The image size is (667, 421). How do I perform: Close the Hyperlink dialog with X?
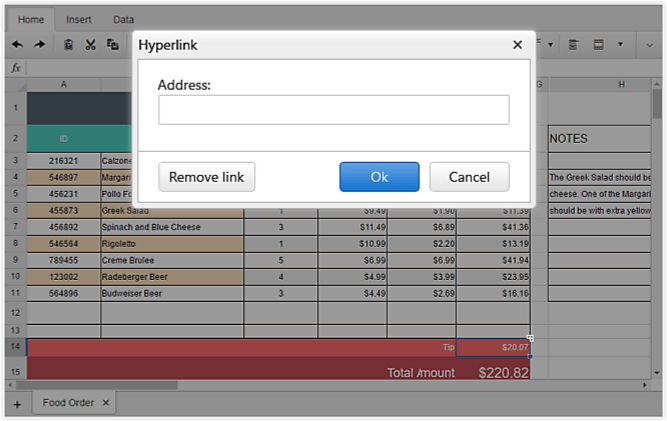point(517,45)
